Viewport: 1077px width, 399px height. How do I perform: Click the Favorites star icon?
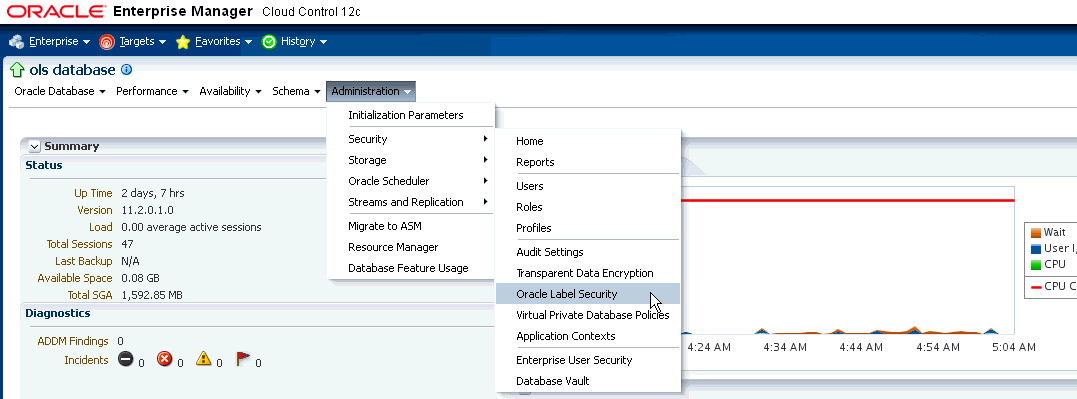coord(183,42)
